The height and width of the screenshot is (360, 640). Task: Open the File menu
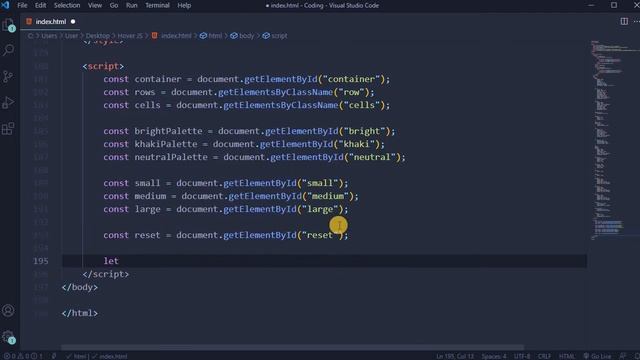point(22,5)
